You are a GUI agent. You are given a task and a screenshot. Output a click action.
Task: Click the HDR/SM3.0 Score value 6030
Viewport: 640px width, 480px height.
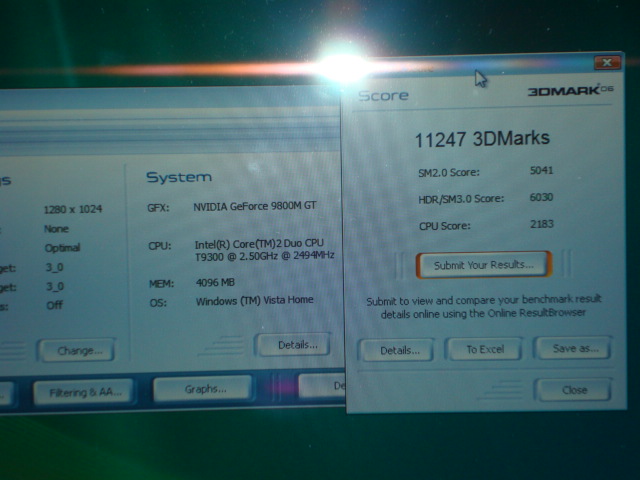tap(541, 197)
